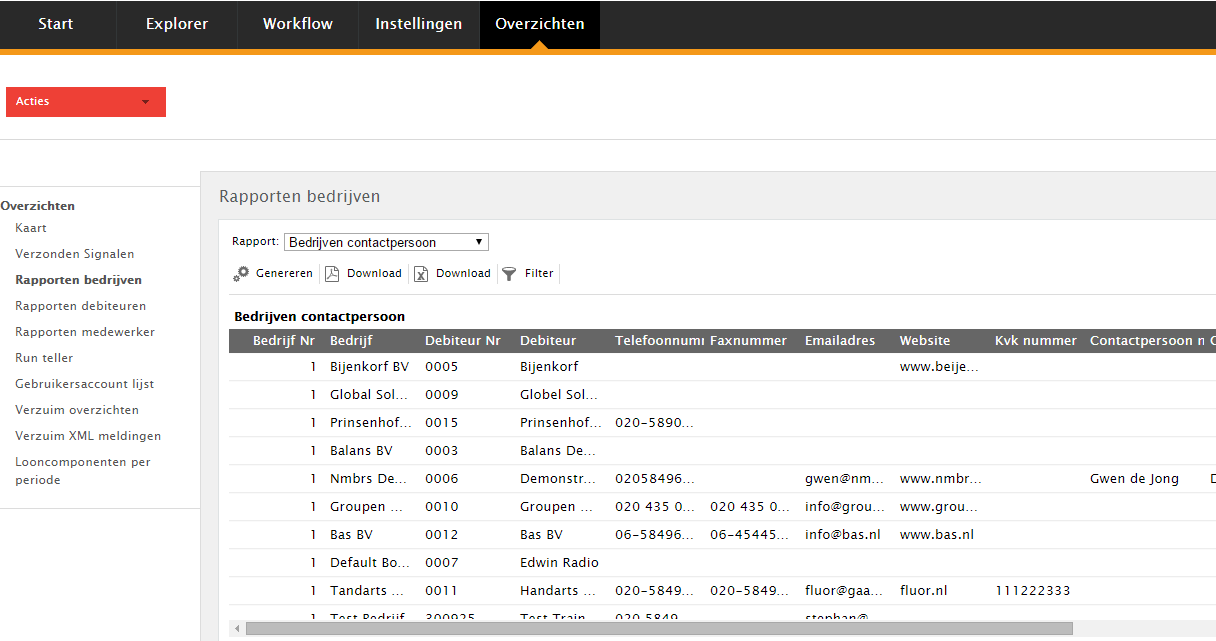Select debiteur number 0009 cell
The image size is (1216, 641).
click(441, 395)
